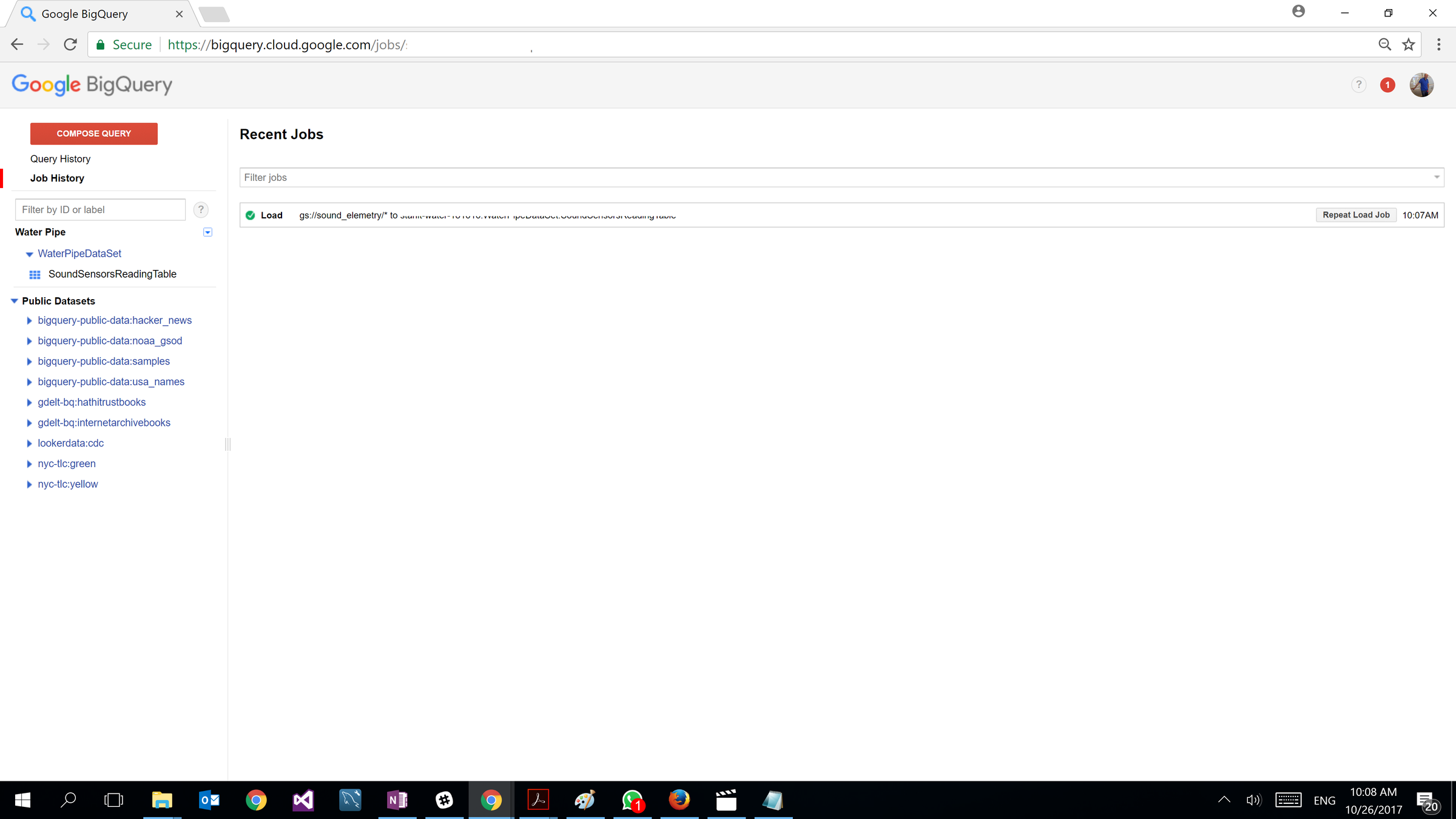Viewport: 1456px width, 819px height.
Task: Open Firefox from the taskbar
Action: [679, 800]
